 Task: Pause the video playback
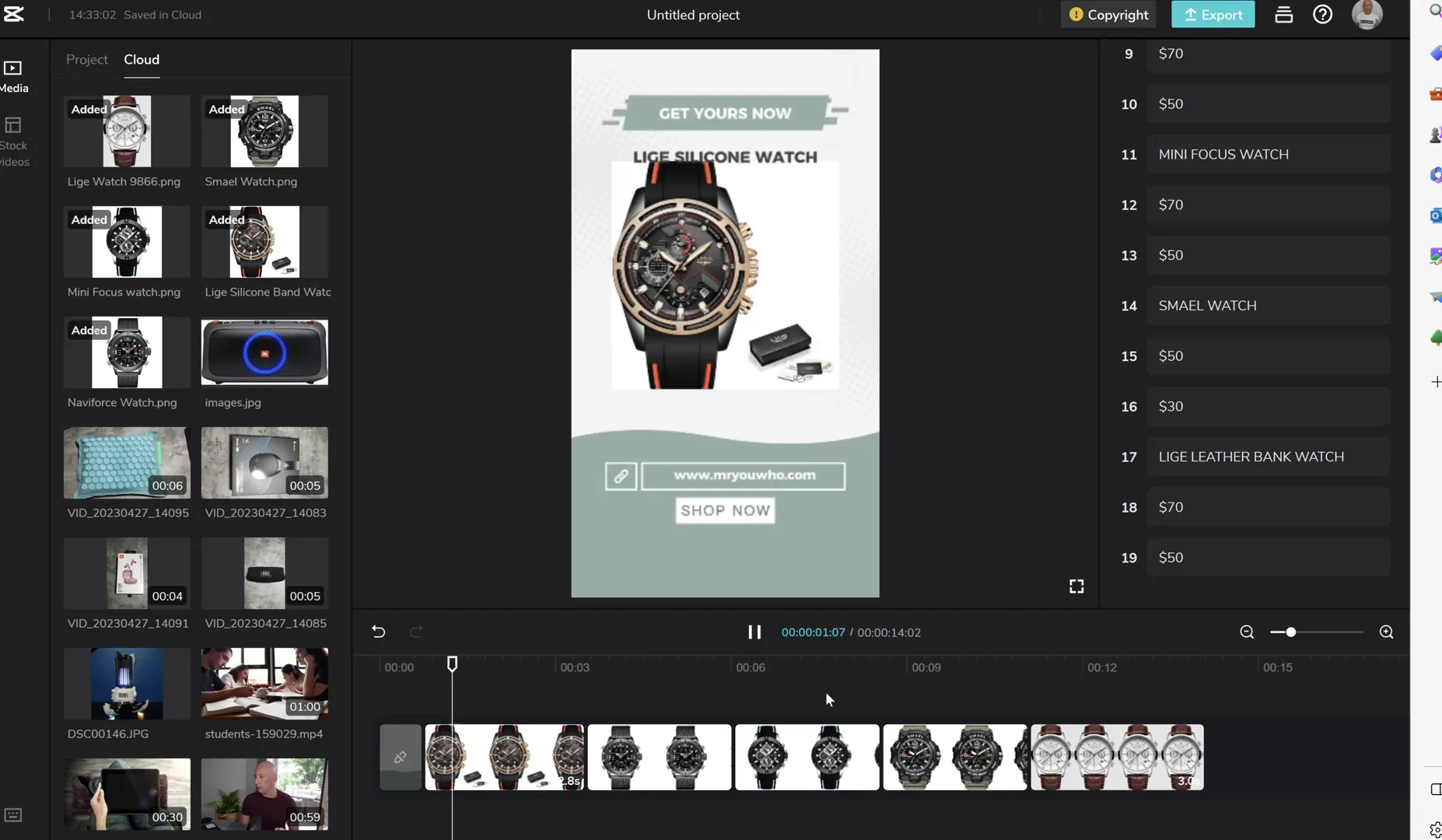754,632
